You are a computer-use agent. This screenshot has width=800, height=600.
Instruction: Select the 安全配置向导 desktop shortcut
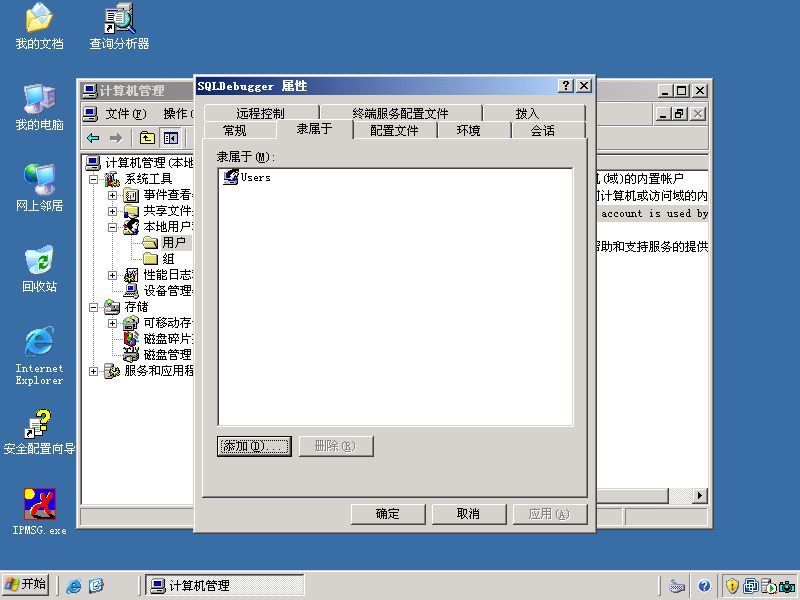(x=39, y=432)
